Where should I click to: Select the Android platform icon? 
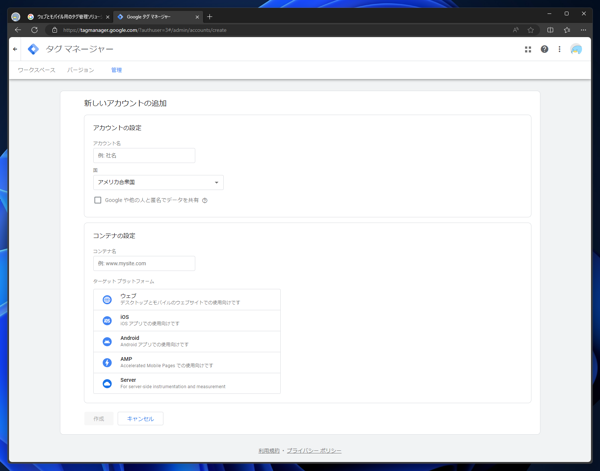[x=107, y=342]
